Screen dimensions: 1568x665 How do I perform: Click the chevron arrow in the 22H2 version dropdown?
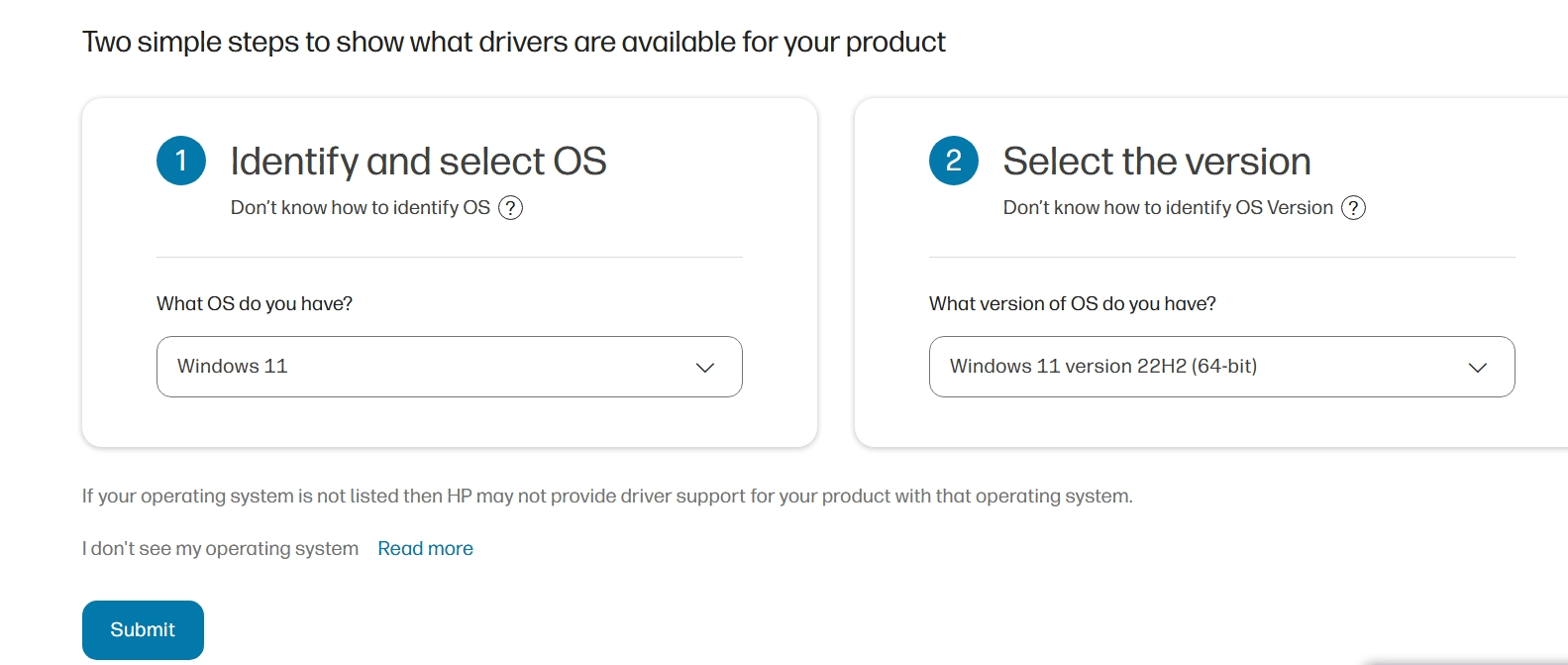click(x=1478, y=368)
